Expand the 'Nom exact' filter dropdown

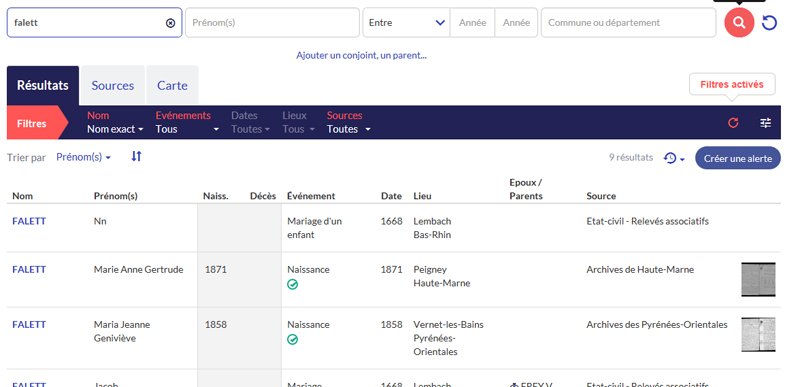point(115,130)
